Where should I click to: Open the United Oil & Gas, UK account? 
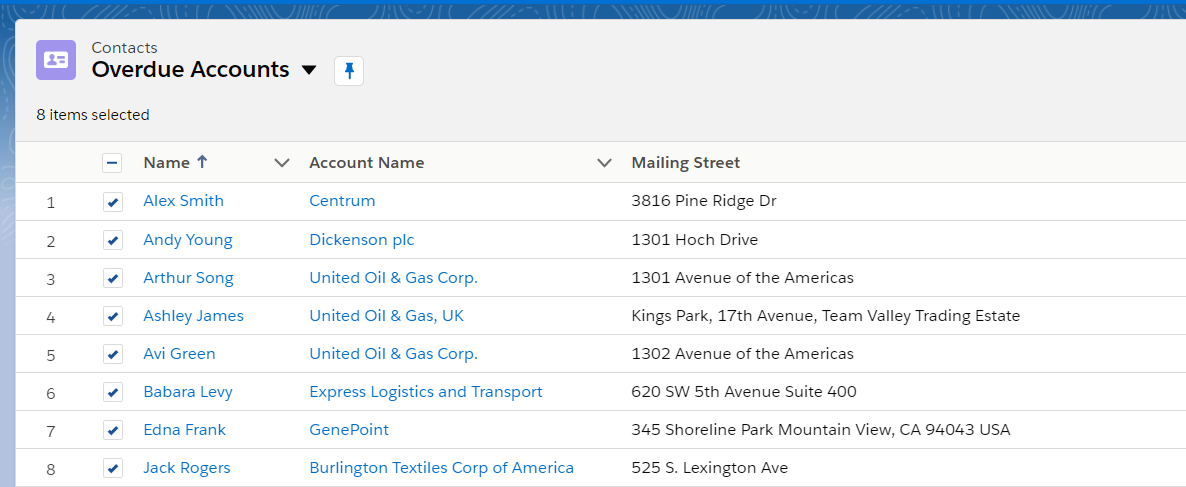(387, 315)
